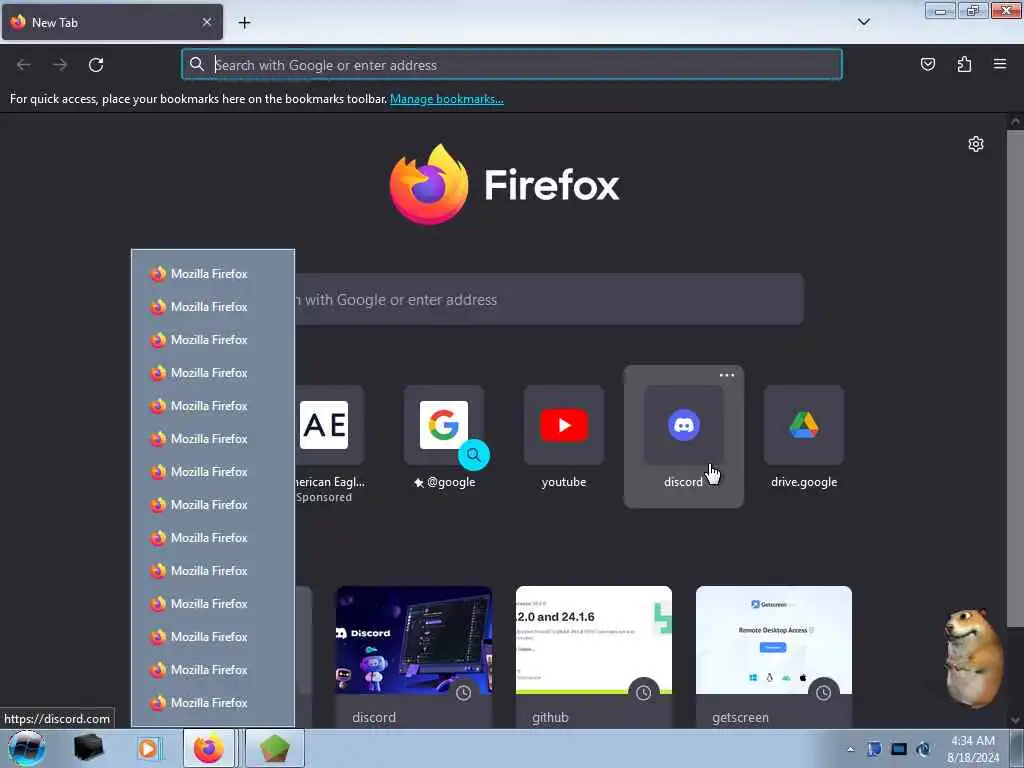This screenshot has width=1024, height=768.
Task: Click the blue monitor tray icon
Action: tap(899, 749)
